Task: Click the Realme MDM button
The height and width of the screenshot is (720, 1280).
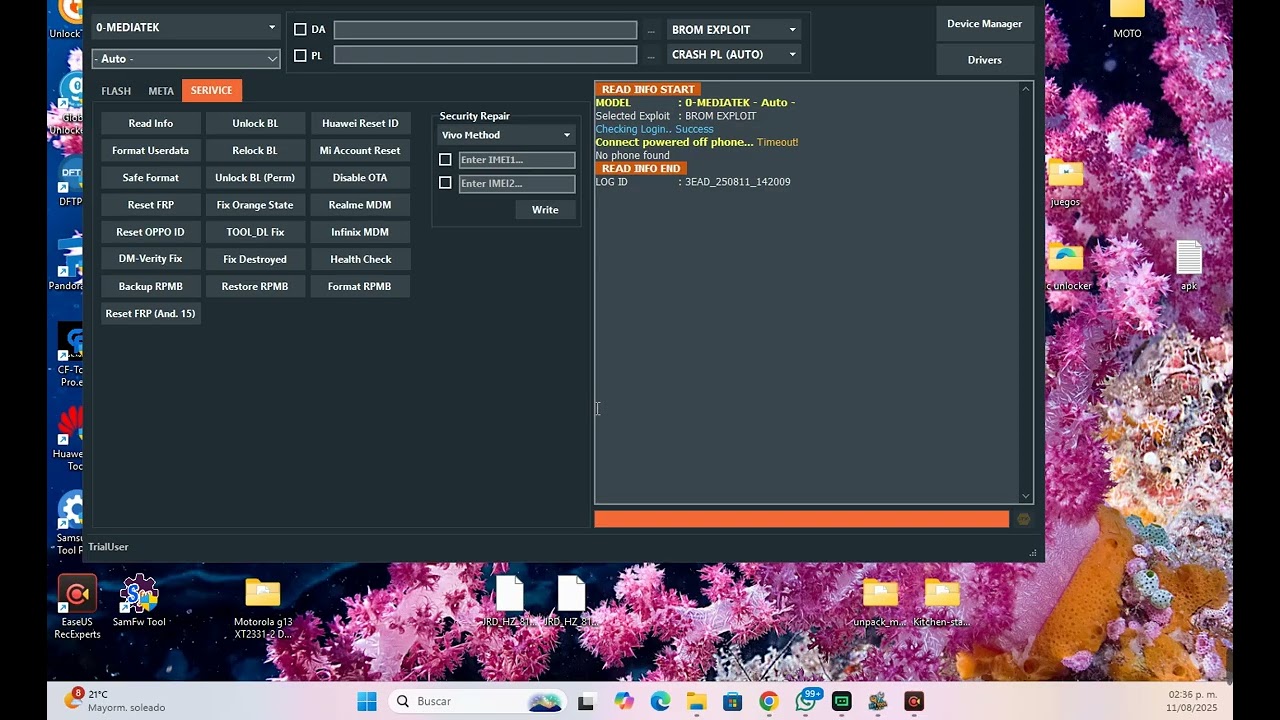Action: (x=360, y=205)
